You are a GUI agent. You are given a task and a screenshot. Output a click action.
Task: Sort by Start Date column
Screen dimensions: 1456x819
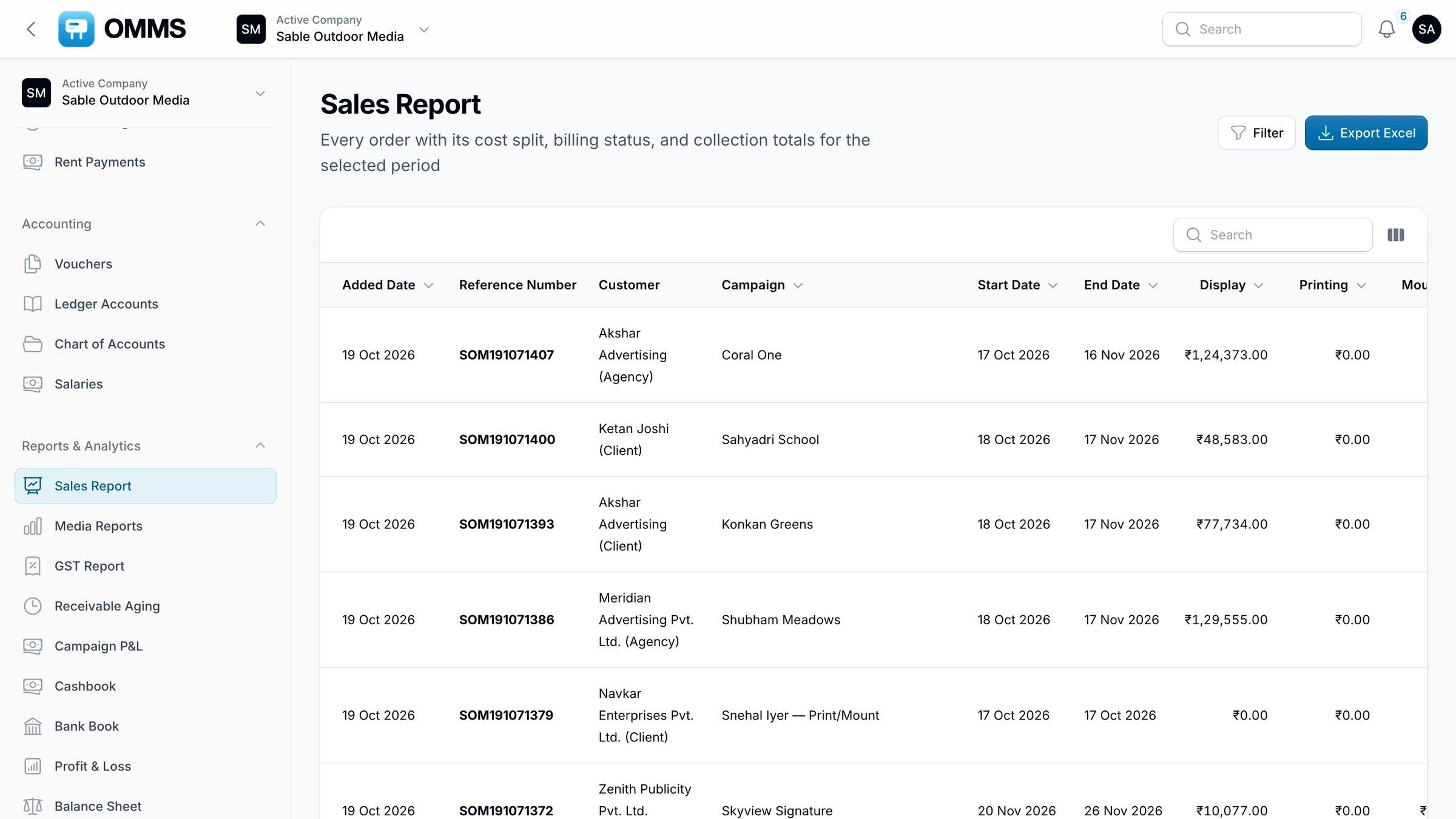[x=1017, y=285]
